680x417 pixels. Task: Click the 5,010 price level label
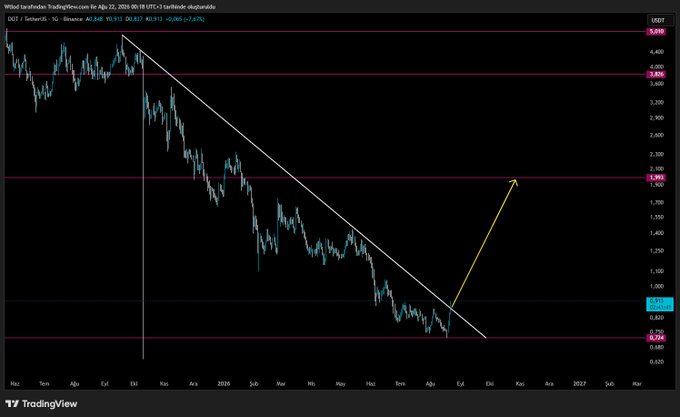pos(656,32)
